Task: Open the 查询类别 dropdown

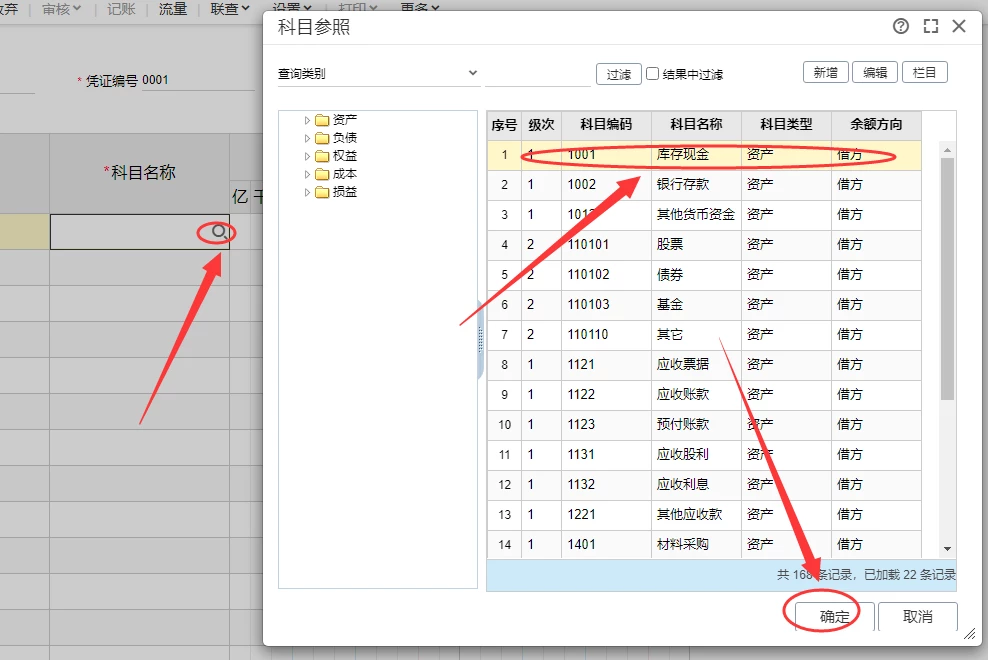Action: (x=473, y=74)
